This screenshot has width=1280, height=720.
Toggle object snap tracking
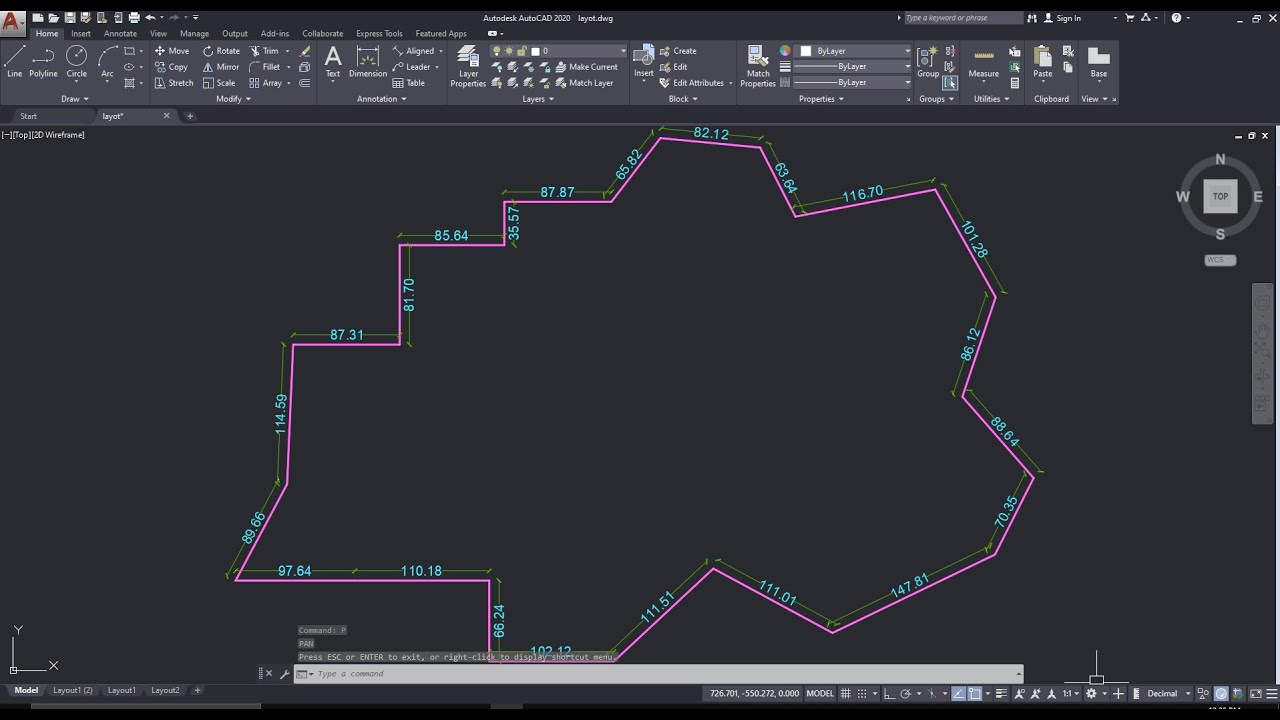click(x=958, y=693)
